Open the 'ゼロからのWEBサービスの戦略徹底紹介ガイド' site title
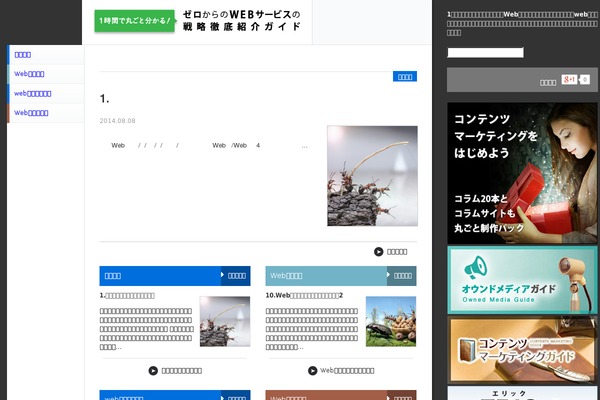The height and width of the screenshot is (400, 600). click(241, 21)
